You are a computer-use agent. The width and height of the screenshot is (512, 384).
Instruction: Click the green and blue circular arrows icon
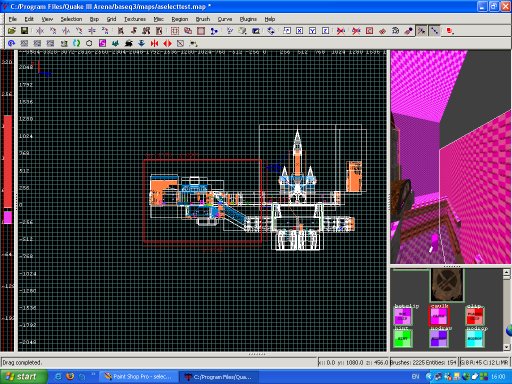point(76,43)
